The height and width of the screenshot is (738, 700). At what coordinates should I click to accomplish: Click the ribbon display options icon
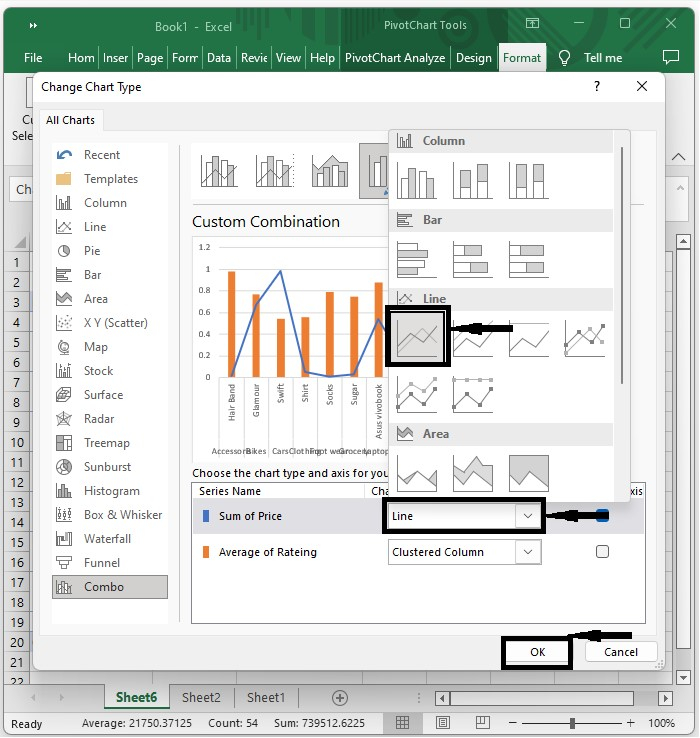click(532, 23)
